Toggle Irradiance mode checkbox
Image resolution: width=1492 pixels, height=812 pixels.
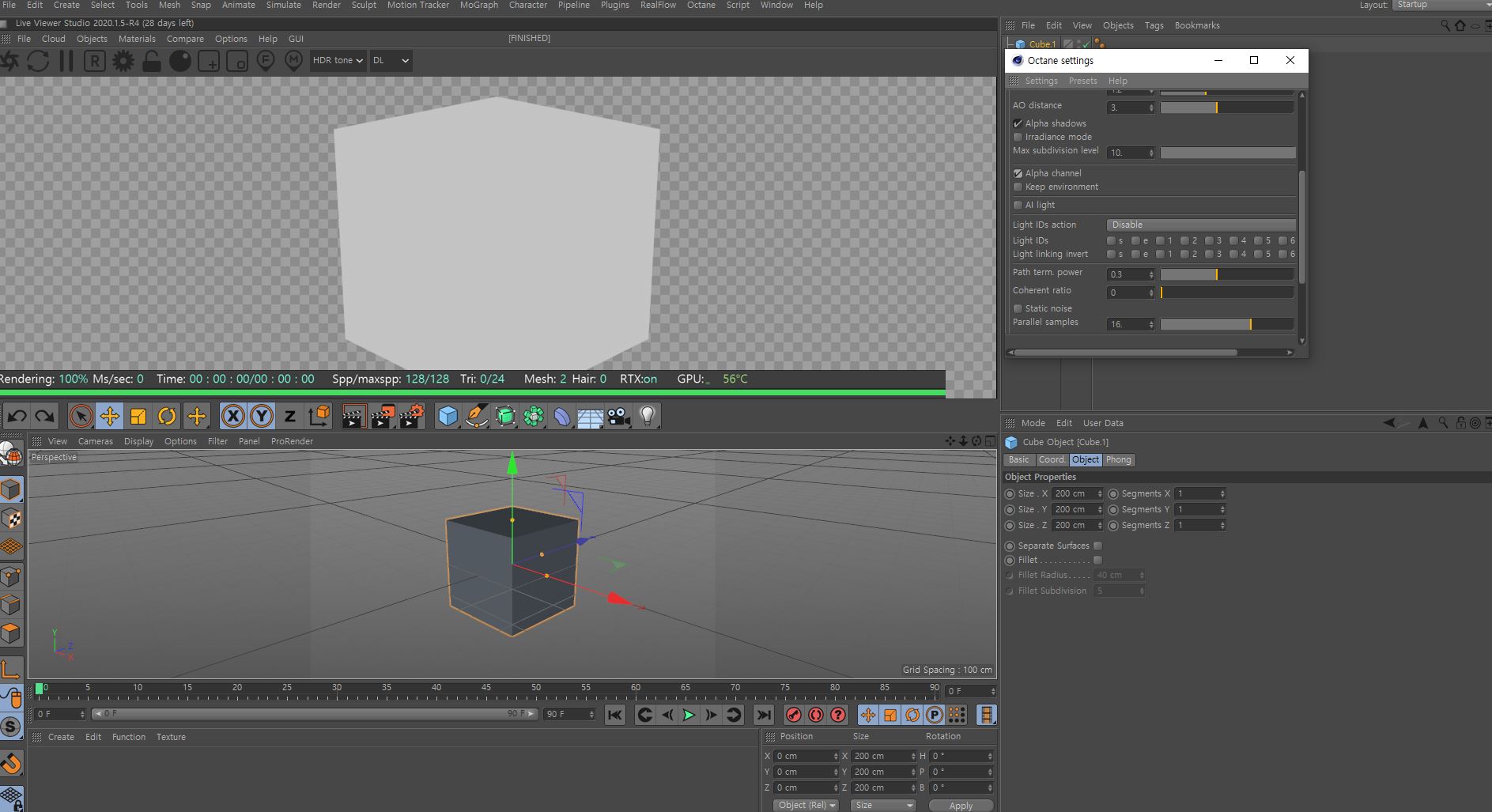click(x=1018, y=137)
